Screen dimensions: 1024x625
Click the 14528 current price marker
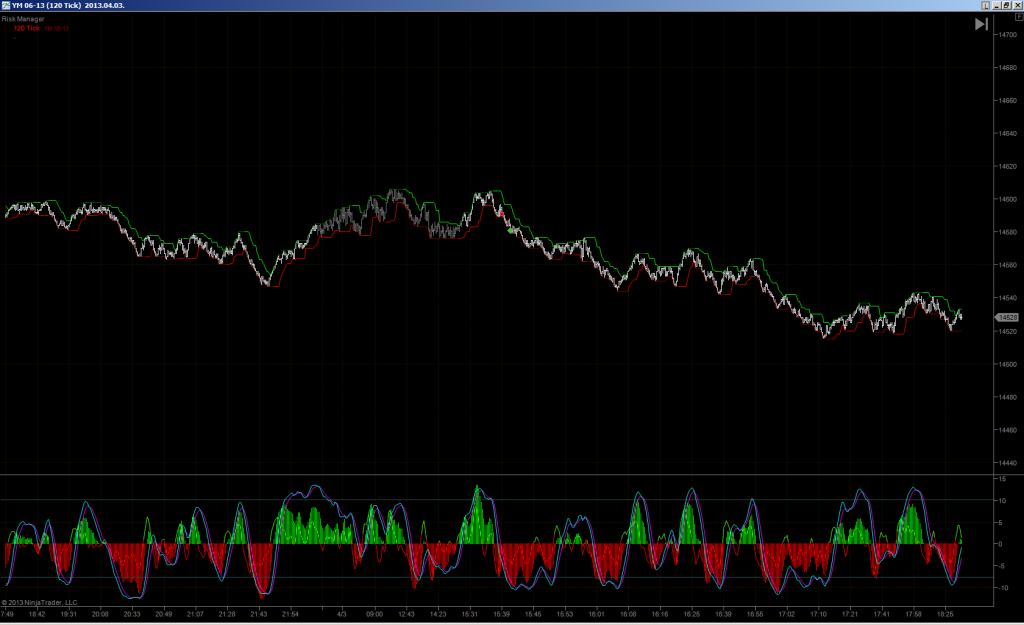click(x=1006, y=317)
